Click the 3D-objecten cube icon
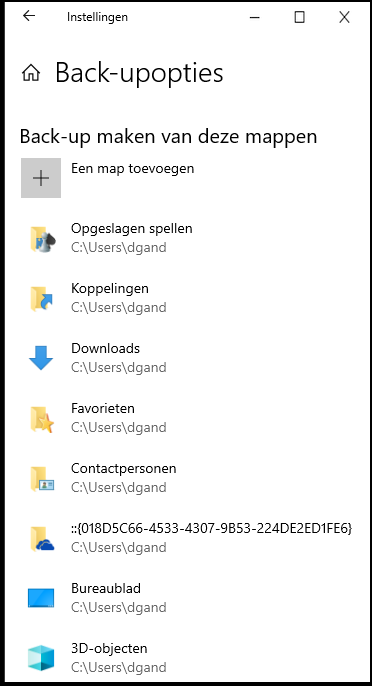 (41, 658)
